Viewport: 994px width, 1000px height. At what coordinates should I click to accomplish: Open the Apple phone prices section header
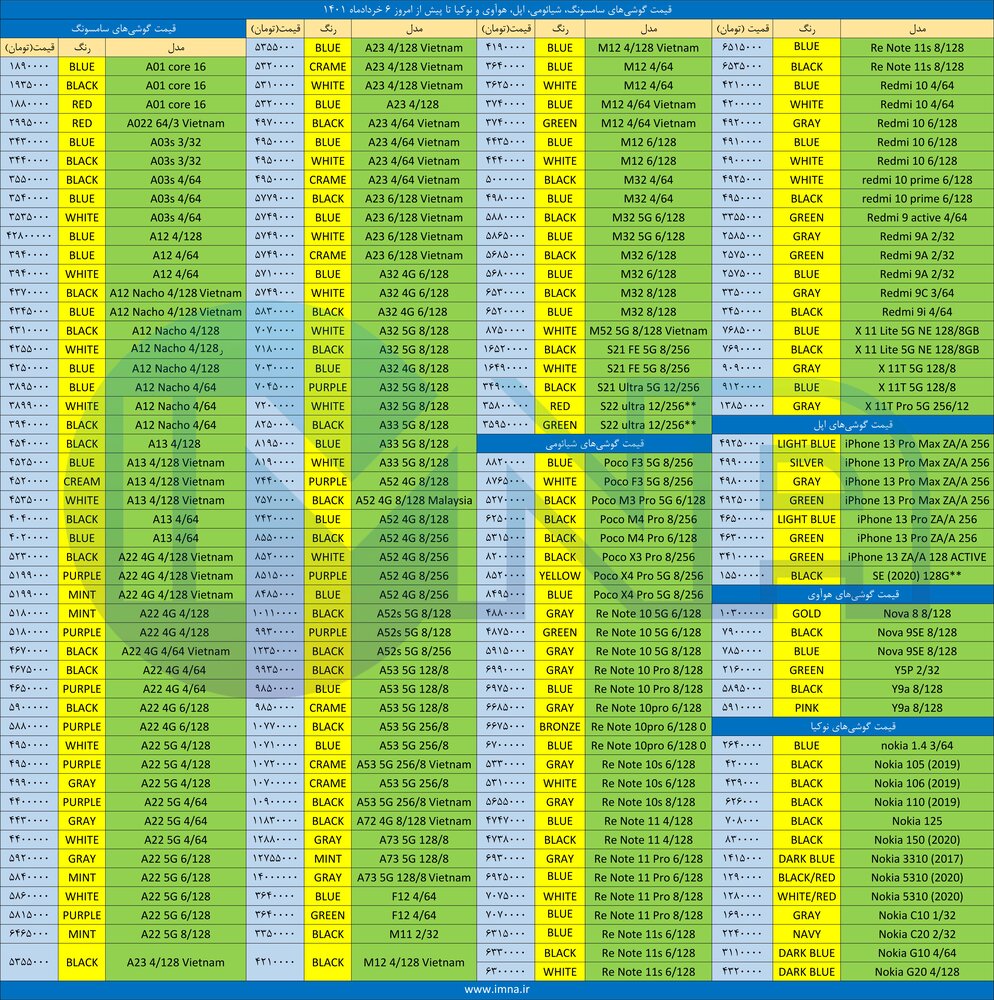point(852,425)
